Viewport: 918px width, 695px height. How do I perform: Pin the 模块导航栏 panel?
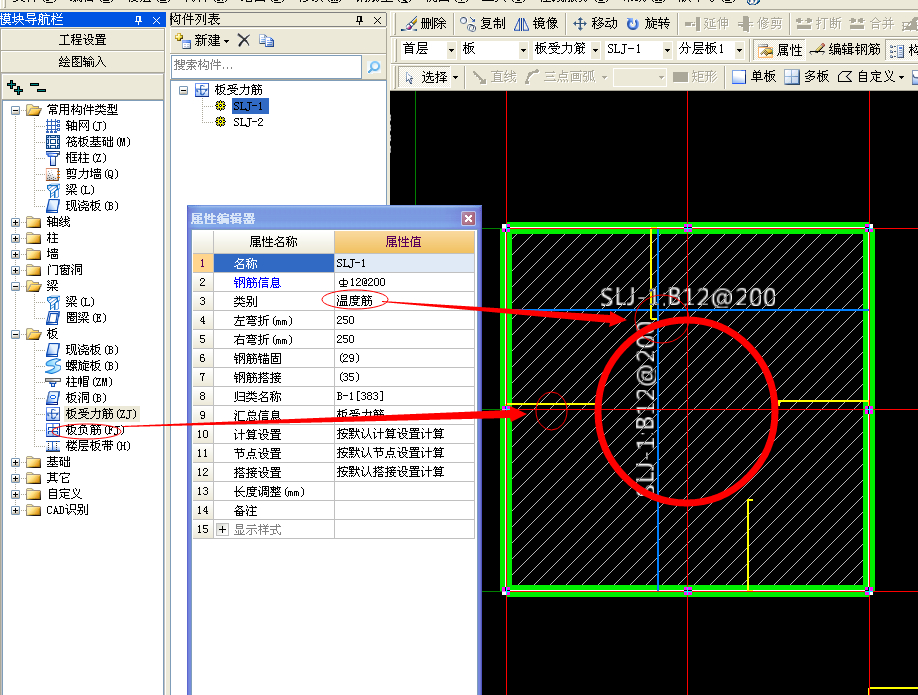pyautogui.click(x=138, y=20)
